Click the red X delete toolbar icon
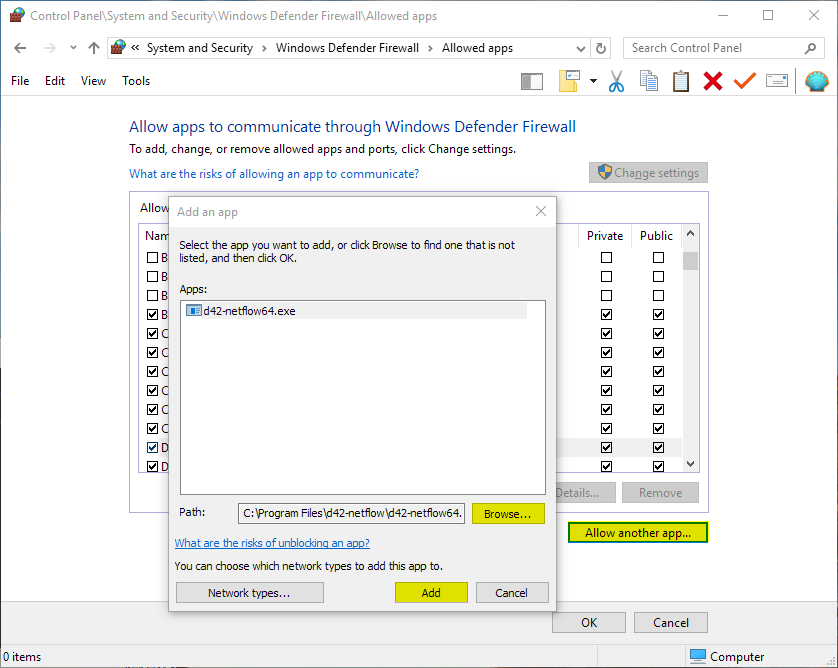This screenshot has height=668, width=838. pos(713,81)
